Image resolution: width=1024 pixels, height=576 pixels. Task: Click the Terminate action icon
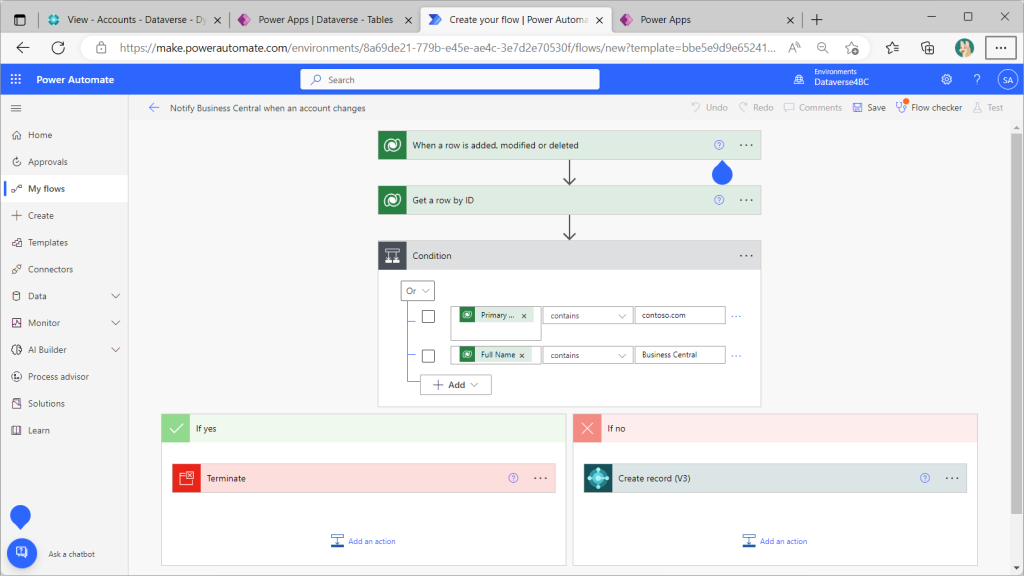point(187,478)
